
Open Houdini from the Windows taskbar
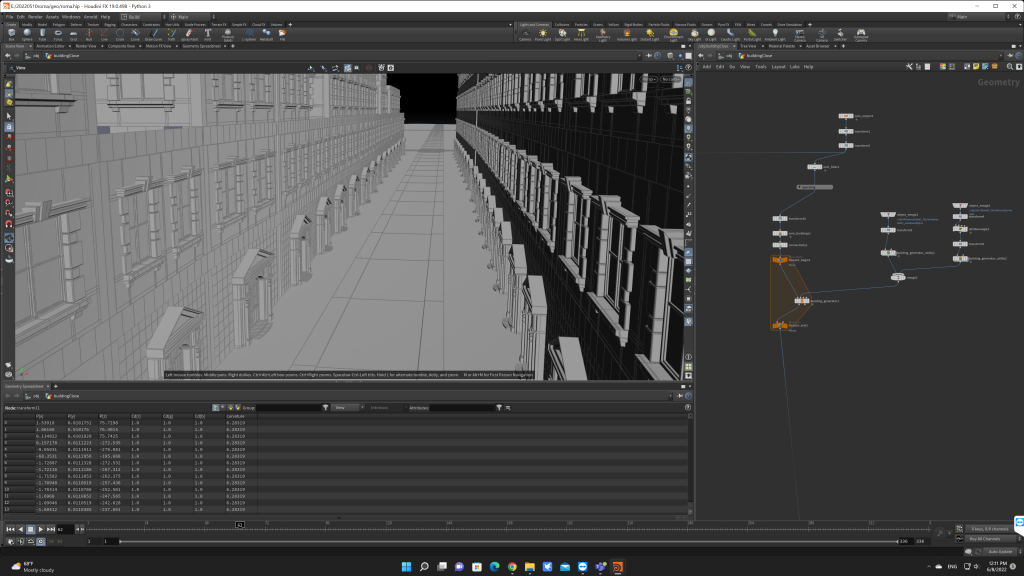[618, 567]
